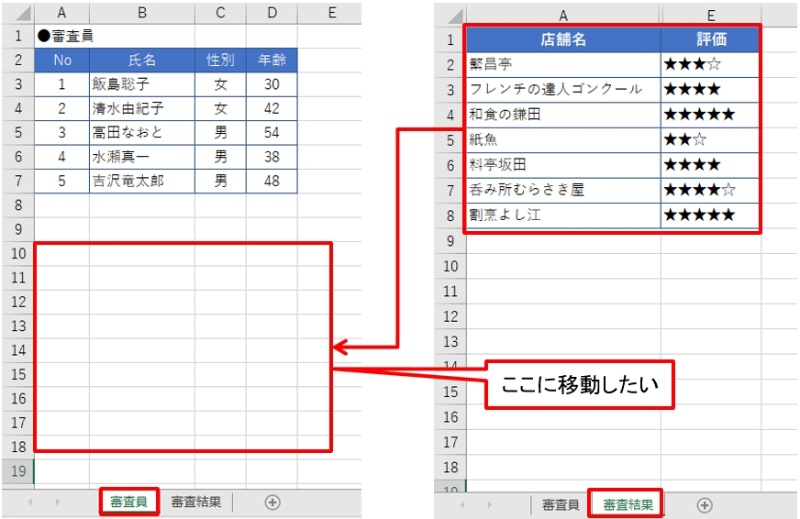This screenshot has height=519, width=800.
Task: Select the 和食の鎌田 cell
Action: point(563,115)
